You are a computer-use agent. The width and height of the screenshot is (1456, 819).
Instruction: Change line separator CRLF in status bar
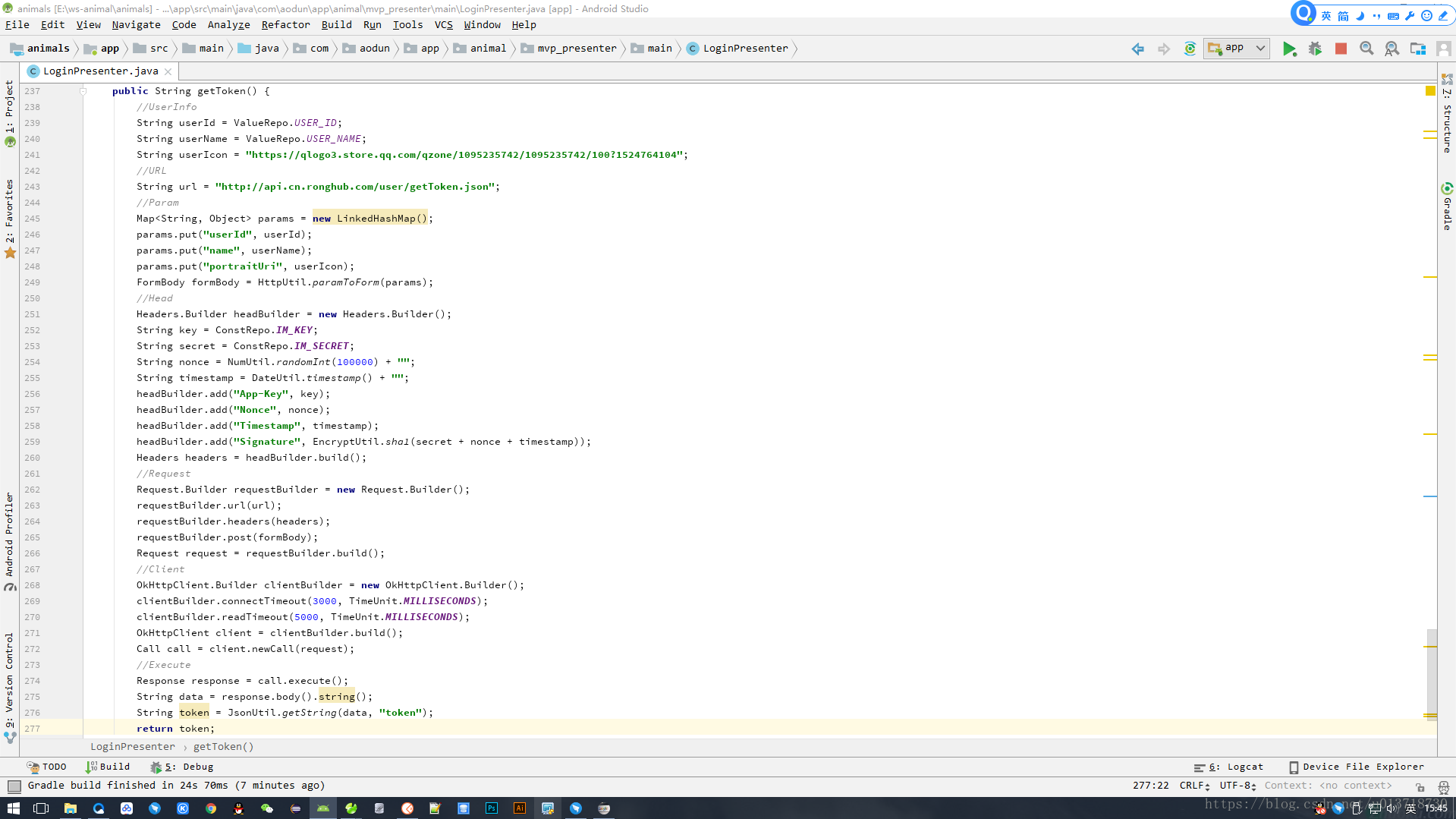click(1194, 786)
